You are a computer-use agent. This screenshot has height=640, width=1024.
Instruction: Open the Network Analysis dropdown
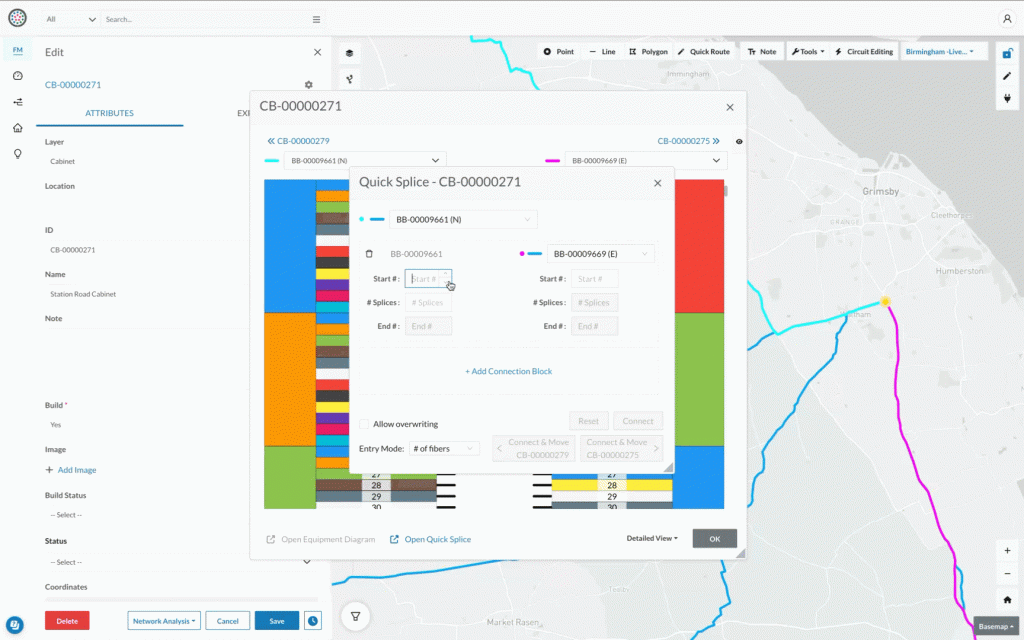coord(164,621)
